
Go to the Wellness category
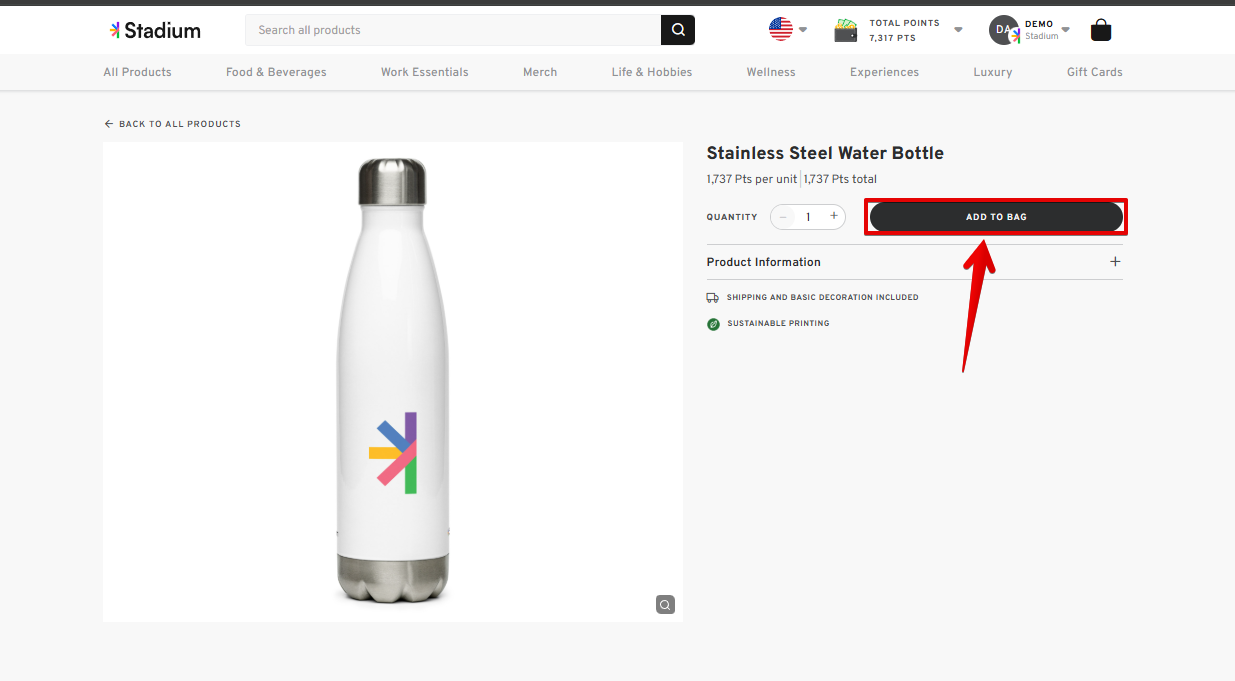pyautogui.click(x=771, y=72)
